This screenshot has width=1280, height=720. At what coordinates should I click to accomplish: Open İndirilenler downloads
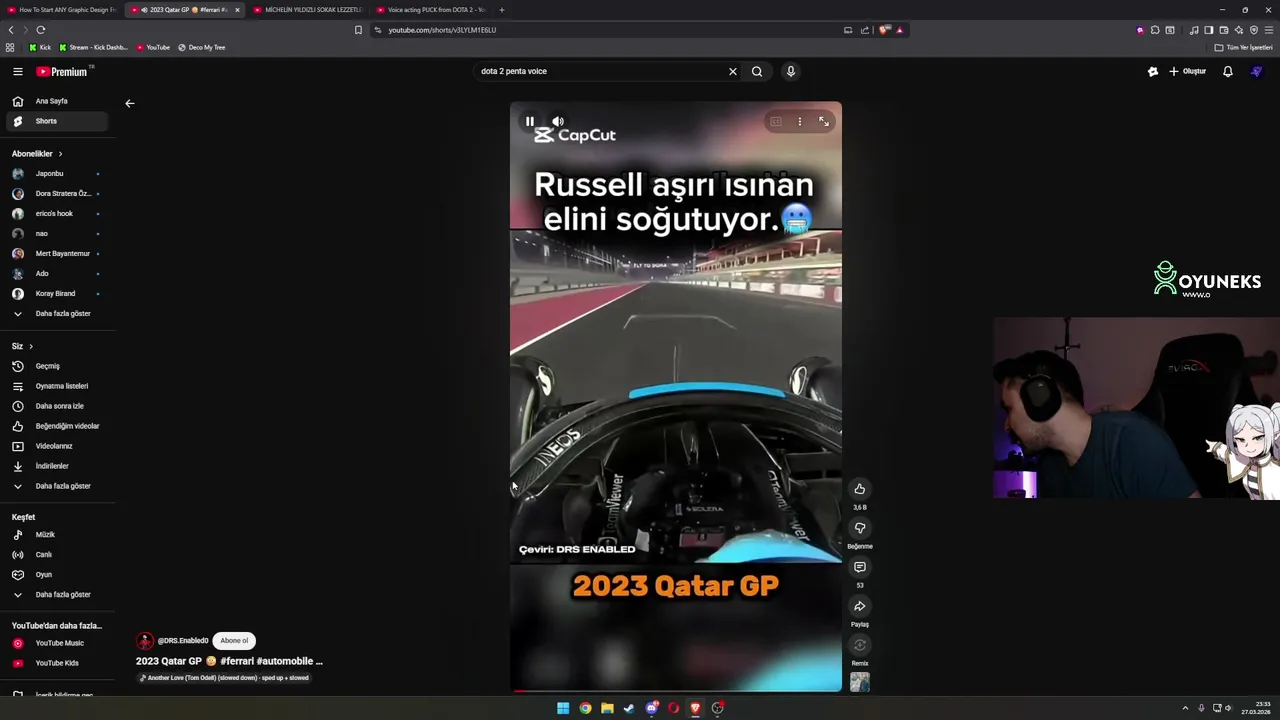pos(56,466)
